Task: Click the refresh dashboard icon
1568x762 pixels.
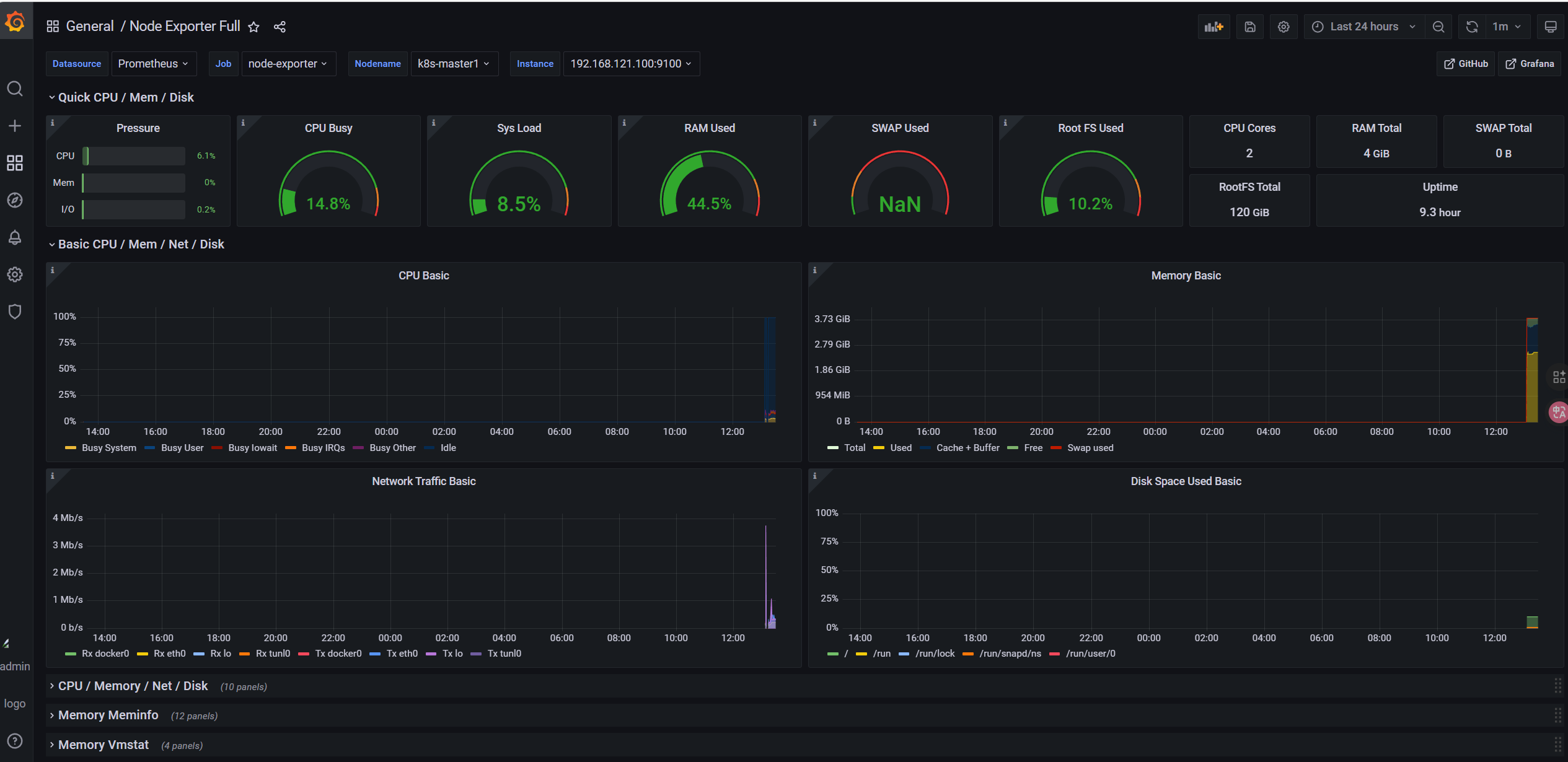Action: (x=1472, y=27)
